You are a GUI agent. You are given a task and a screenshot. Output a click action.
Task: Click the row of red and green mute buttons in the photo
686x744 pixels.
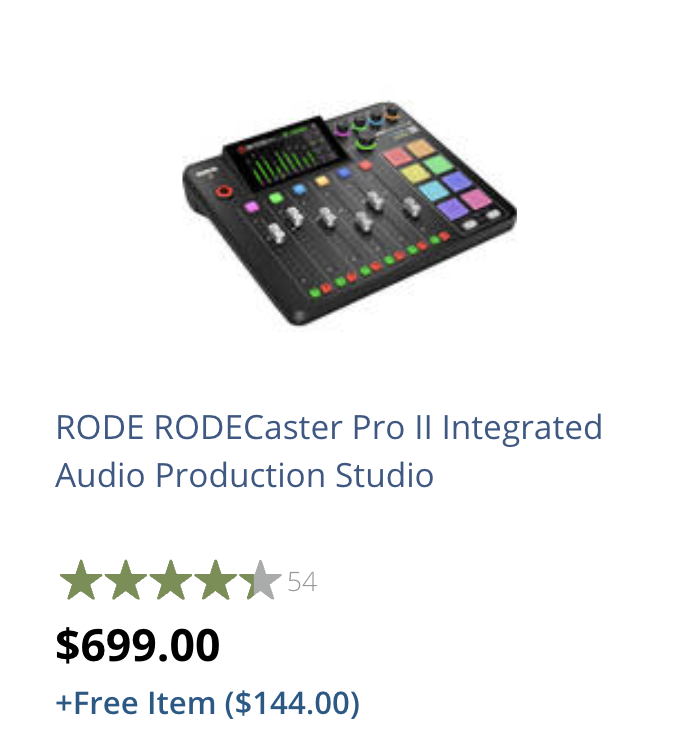tap(380, 264)
